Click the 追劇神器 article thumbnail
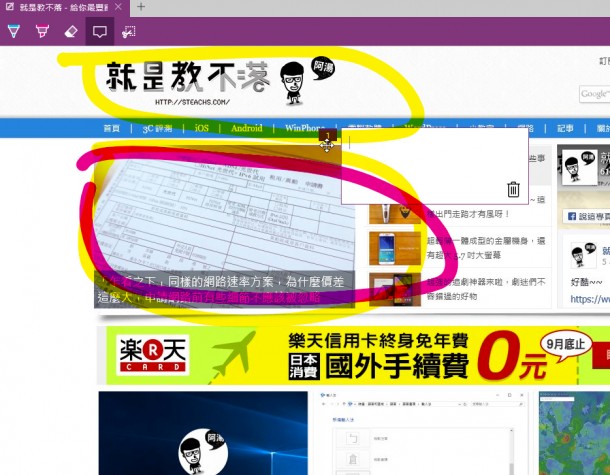The height and width of the screenshot is (475, 610). pos(395,289)
